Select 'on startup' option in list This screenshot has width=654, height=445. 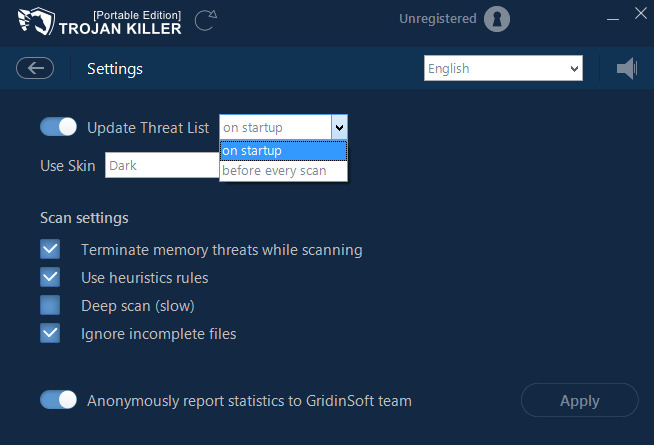283,151
